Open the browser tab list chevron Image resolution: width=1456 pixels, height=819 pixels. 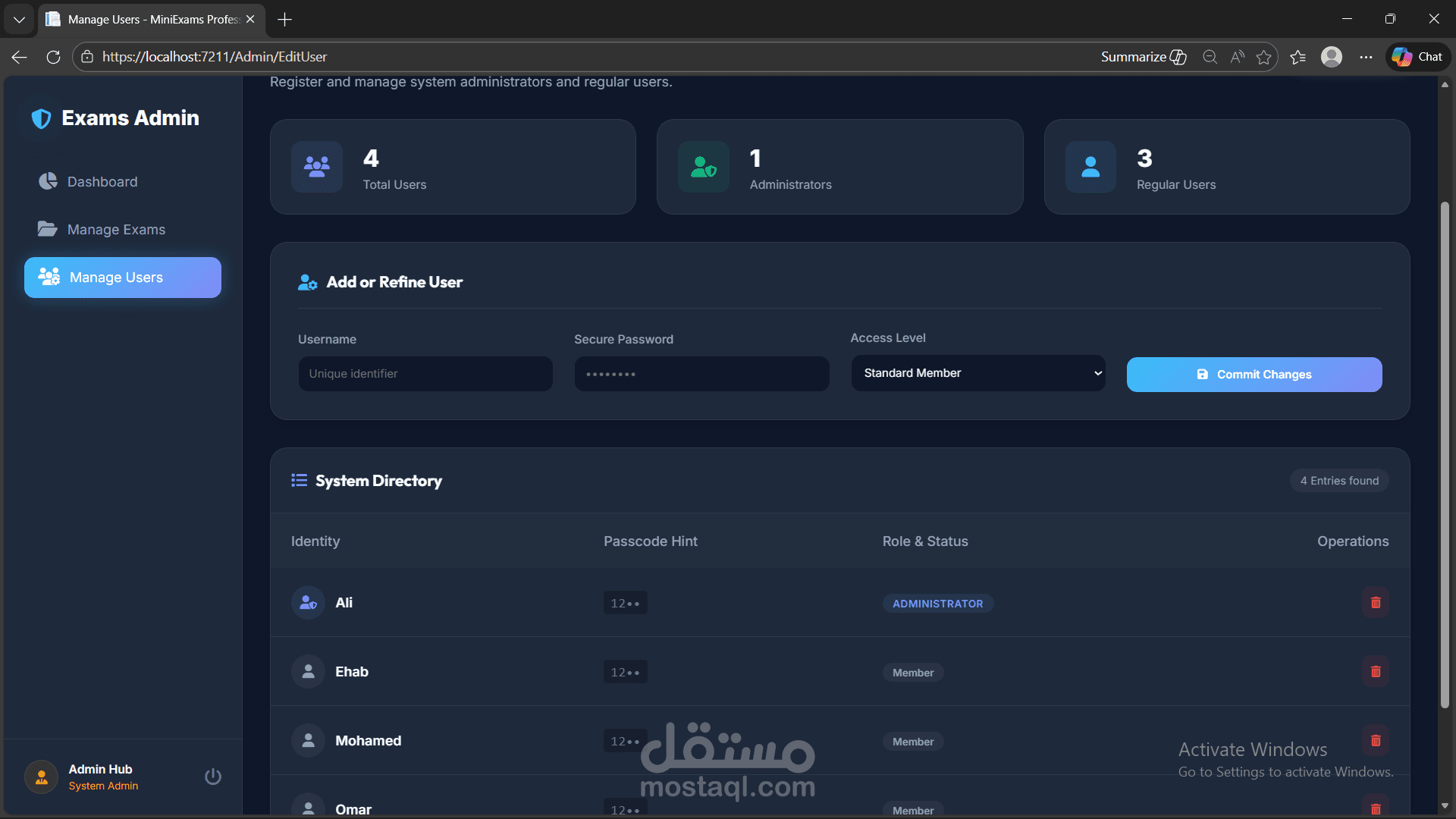(x=19, y=19)
